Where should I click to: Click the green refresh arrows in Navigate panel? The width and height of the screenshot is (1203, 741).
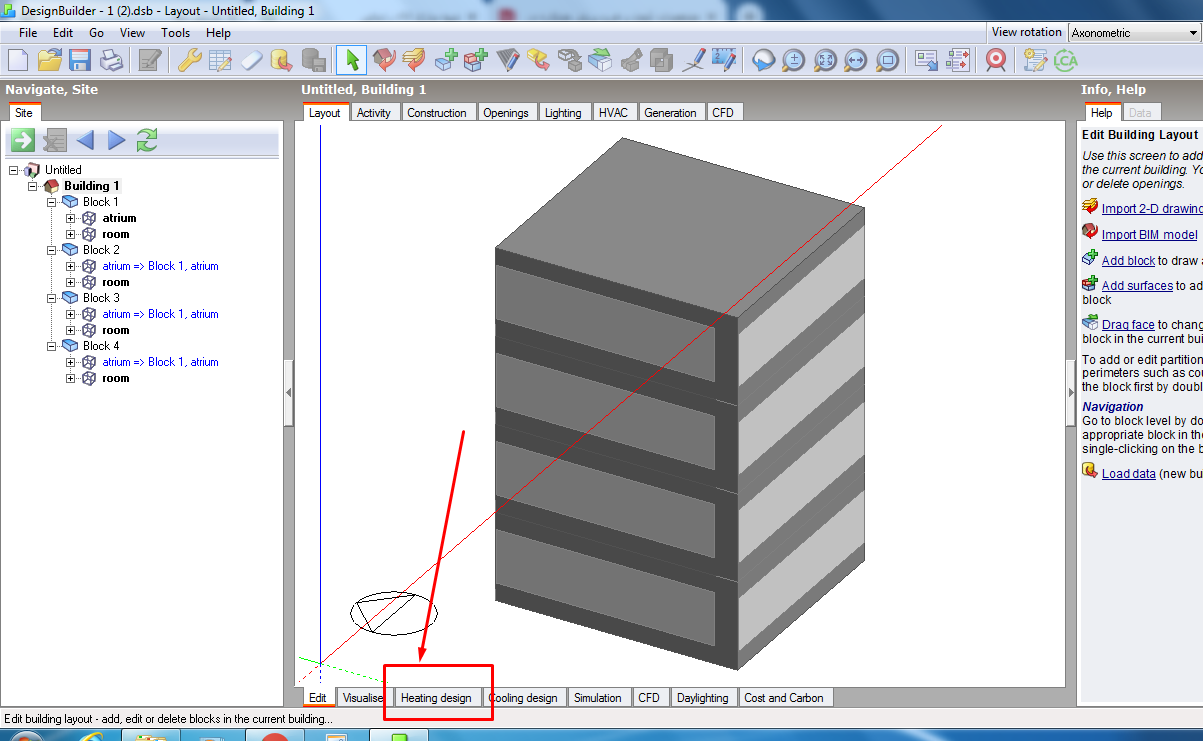point(147,140)
